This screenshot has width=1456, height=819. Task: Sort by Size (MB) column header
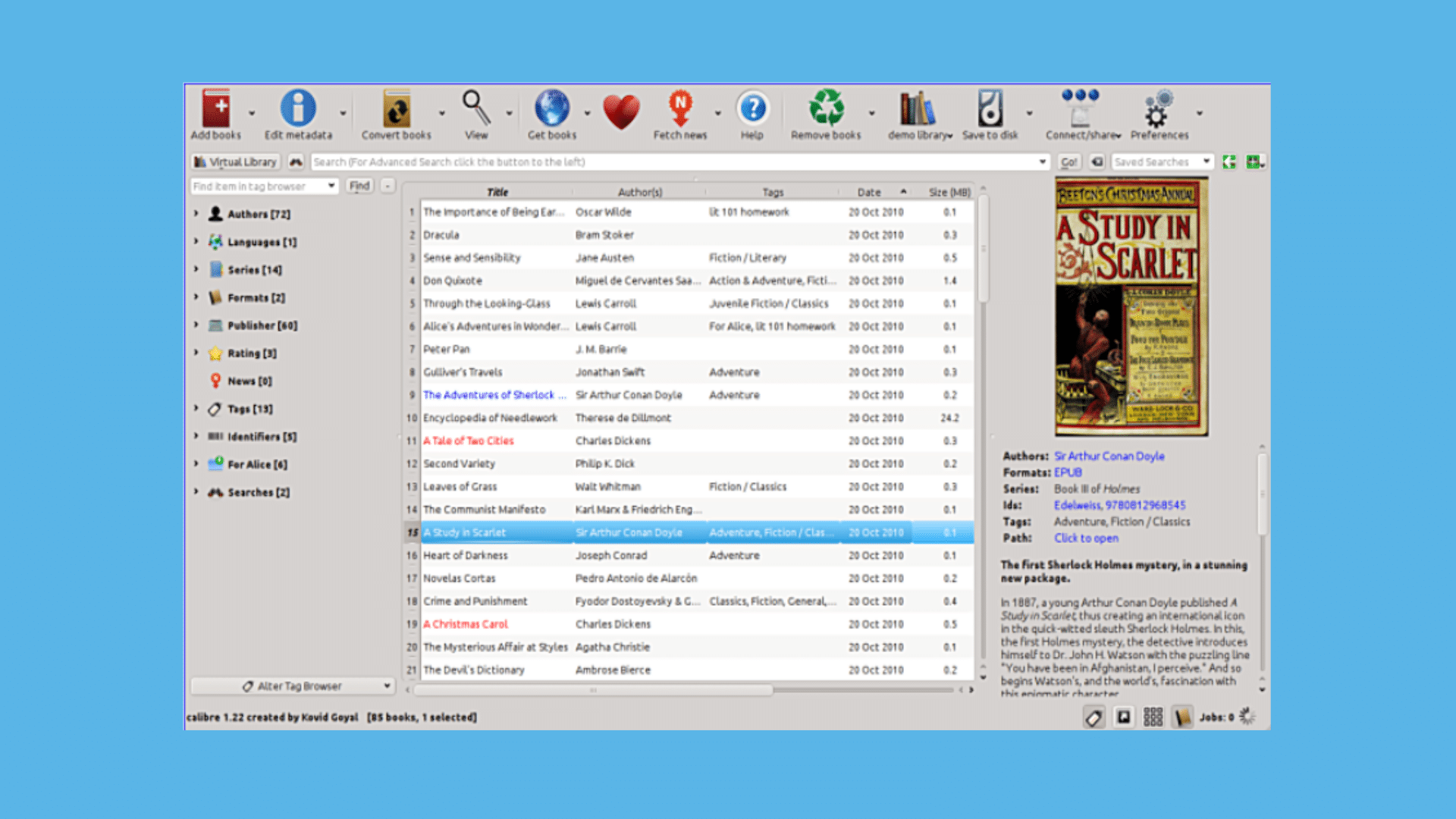[949, 192]
